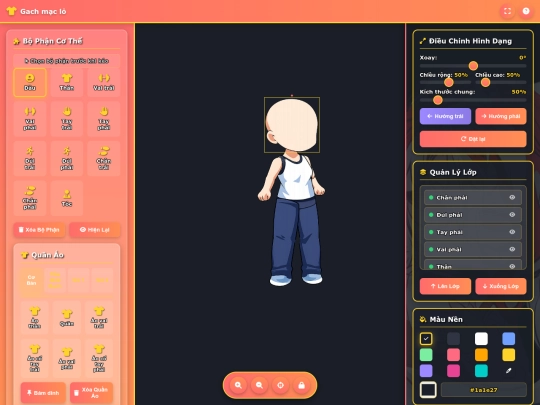Viewport: 540px width, 405px height.
Task: Toggle the canvas lock icon
Action: [301, 385]
